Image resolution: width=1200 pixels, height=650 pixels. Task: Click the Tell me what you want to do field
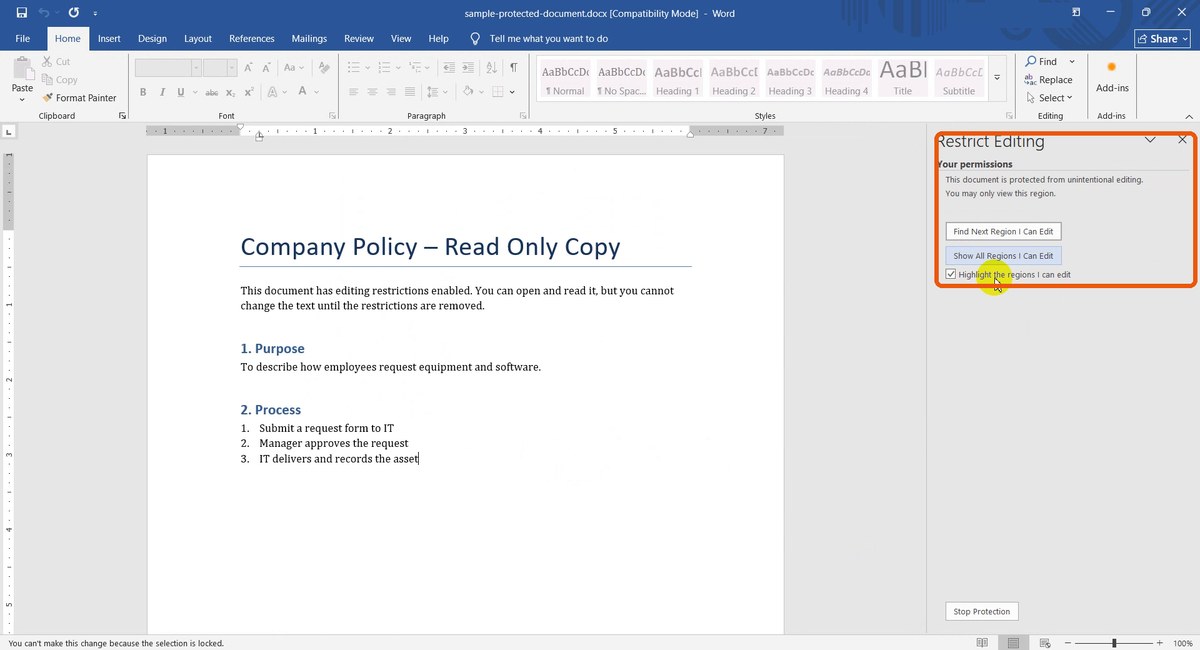[549, 39]
